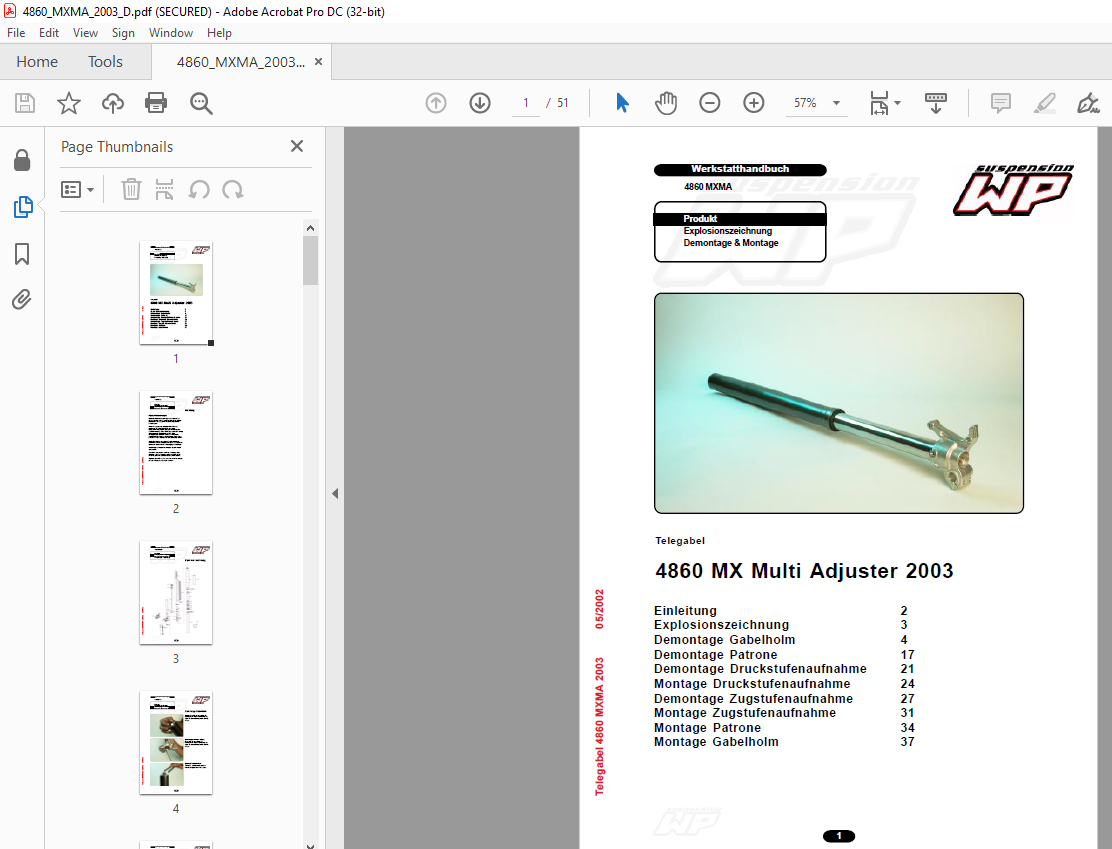Click the fork product photo
The height and width of the screenshot is (849, 1112).
(839, 403)
